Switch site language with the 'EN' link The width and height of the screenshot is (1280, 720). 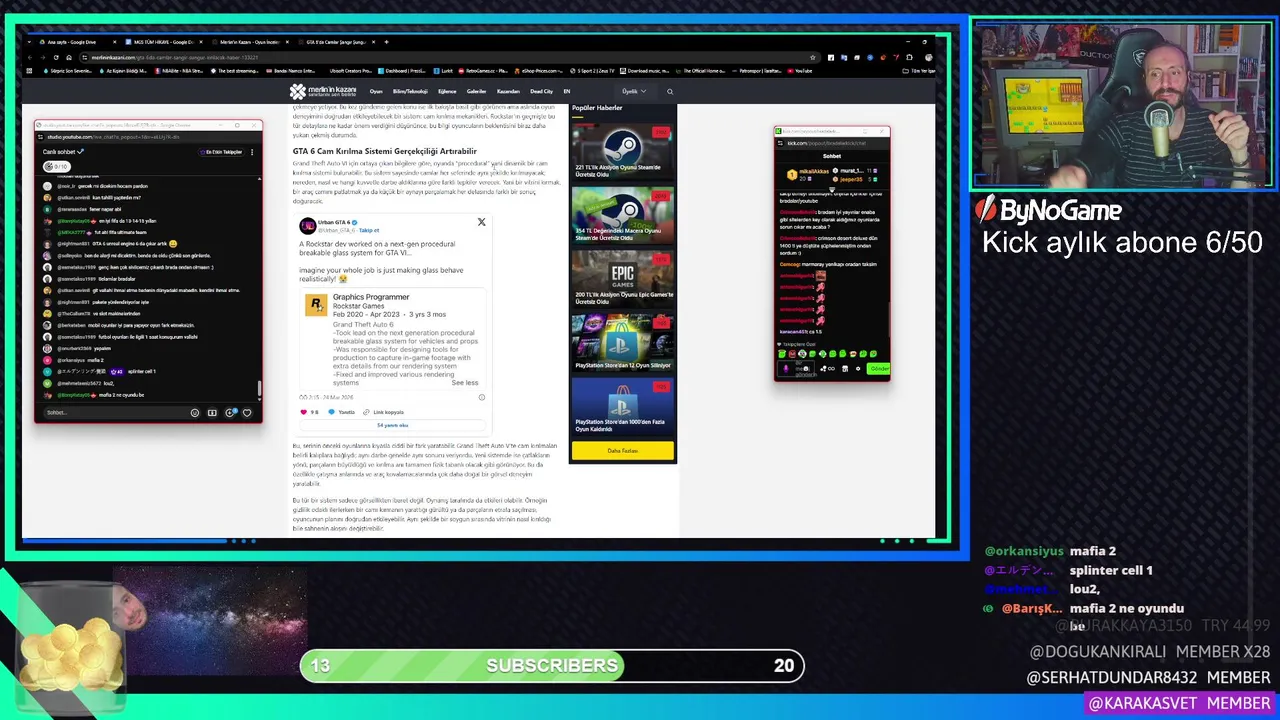[567, 91]
